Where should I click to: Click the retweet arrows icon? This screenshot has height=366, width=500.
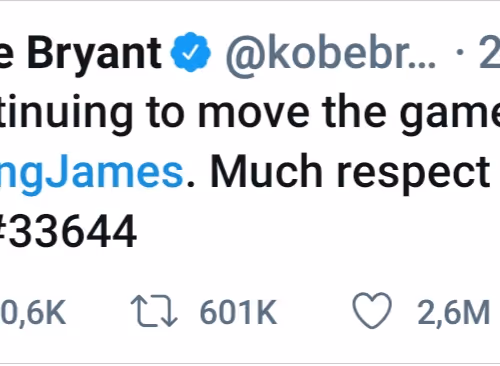(154, 311)
